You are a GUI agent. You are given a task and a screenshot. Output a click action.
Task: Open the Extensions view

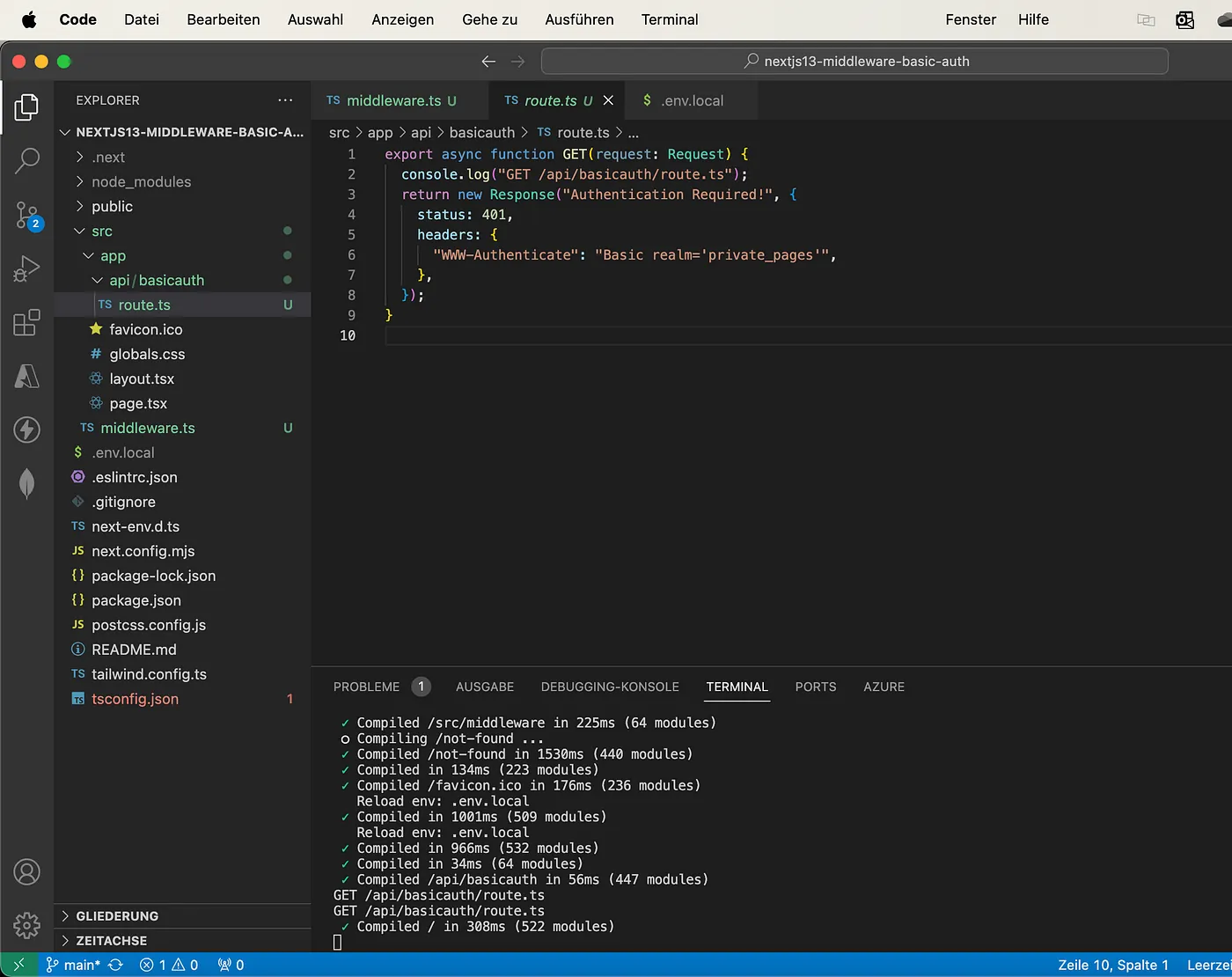click(x=26, y=323)
